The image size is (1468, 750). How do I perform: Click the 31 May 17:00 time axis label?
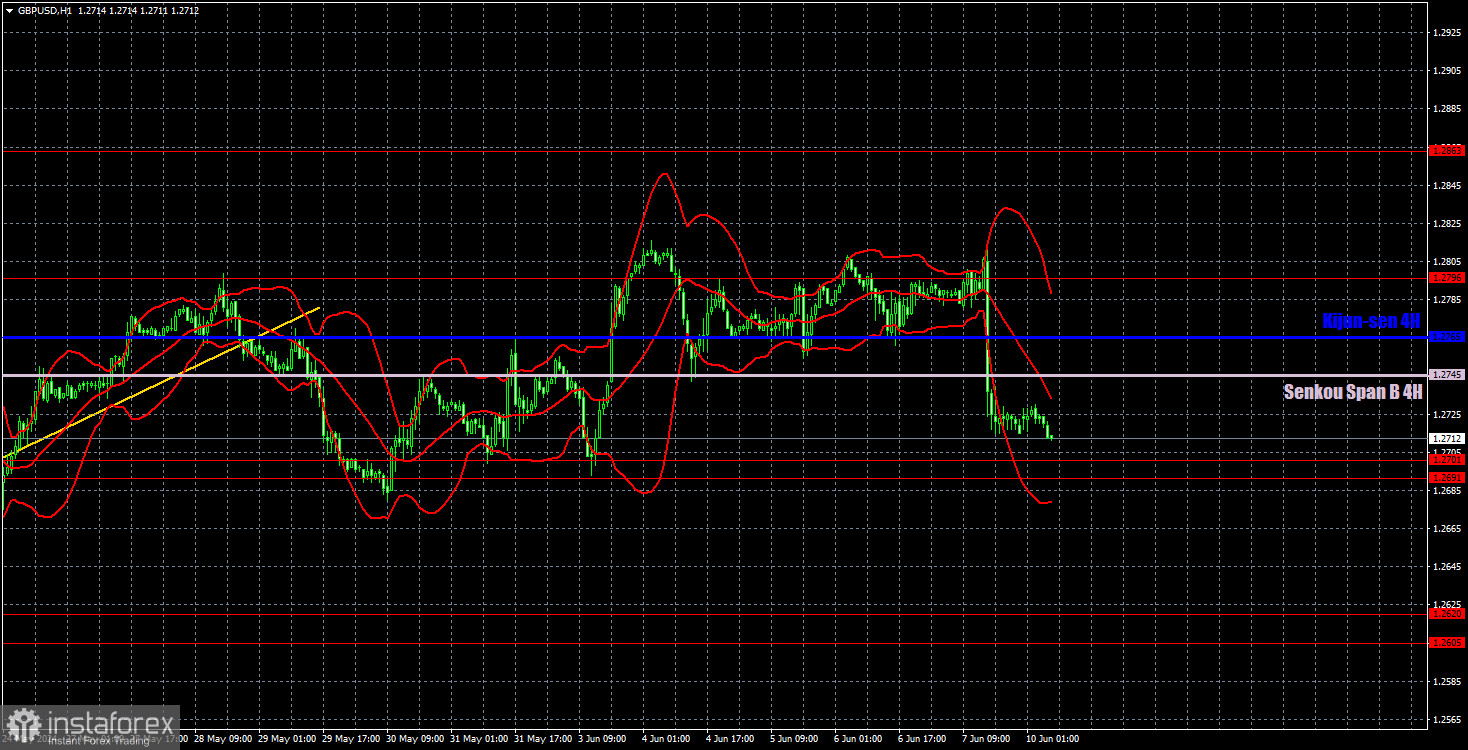[542, 740]
